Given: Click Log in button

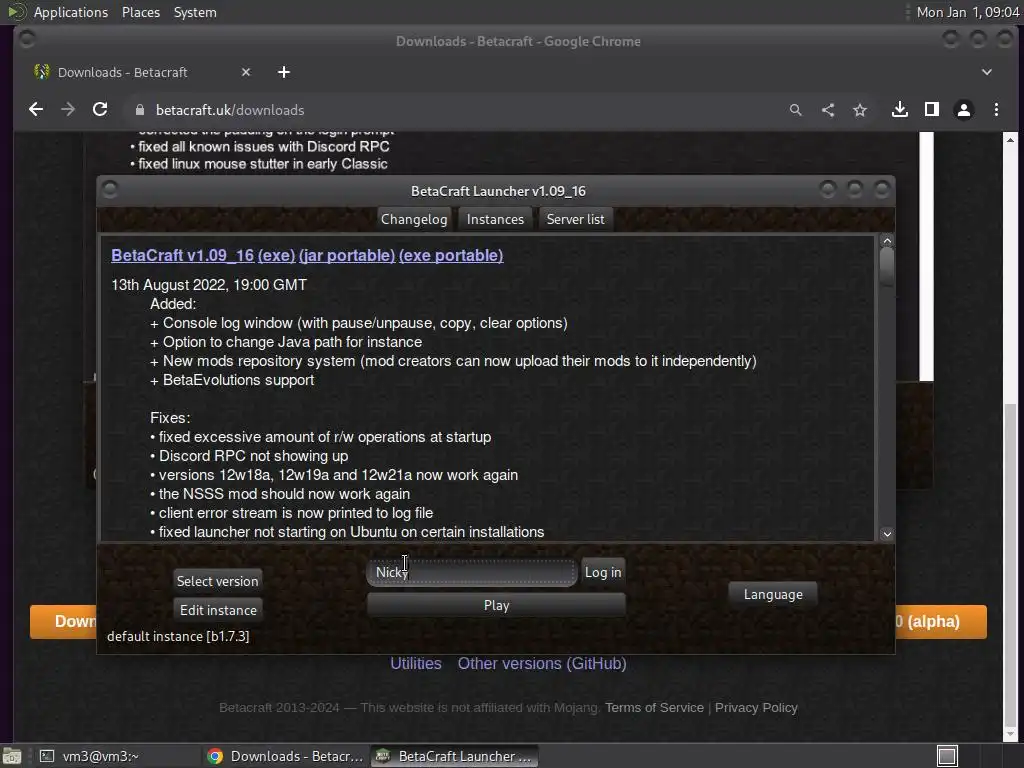Looking at the screenshot, I should click(603, 572).
